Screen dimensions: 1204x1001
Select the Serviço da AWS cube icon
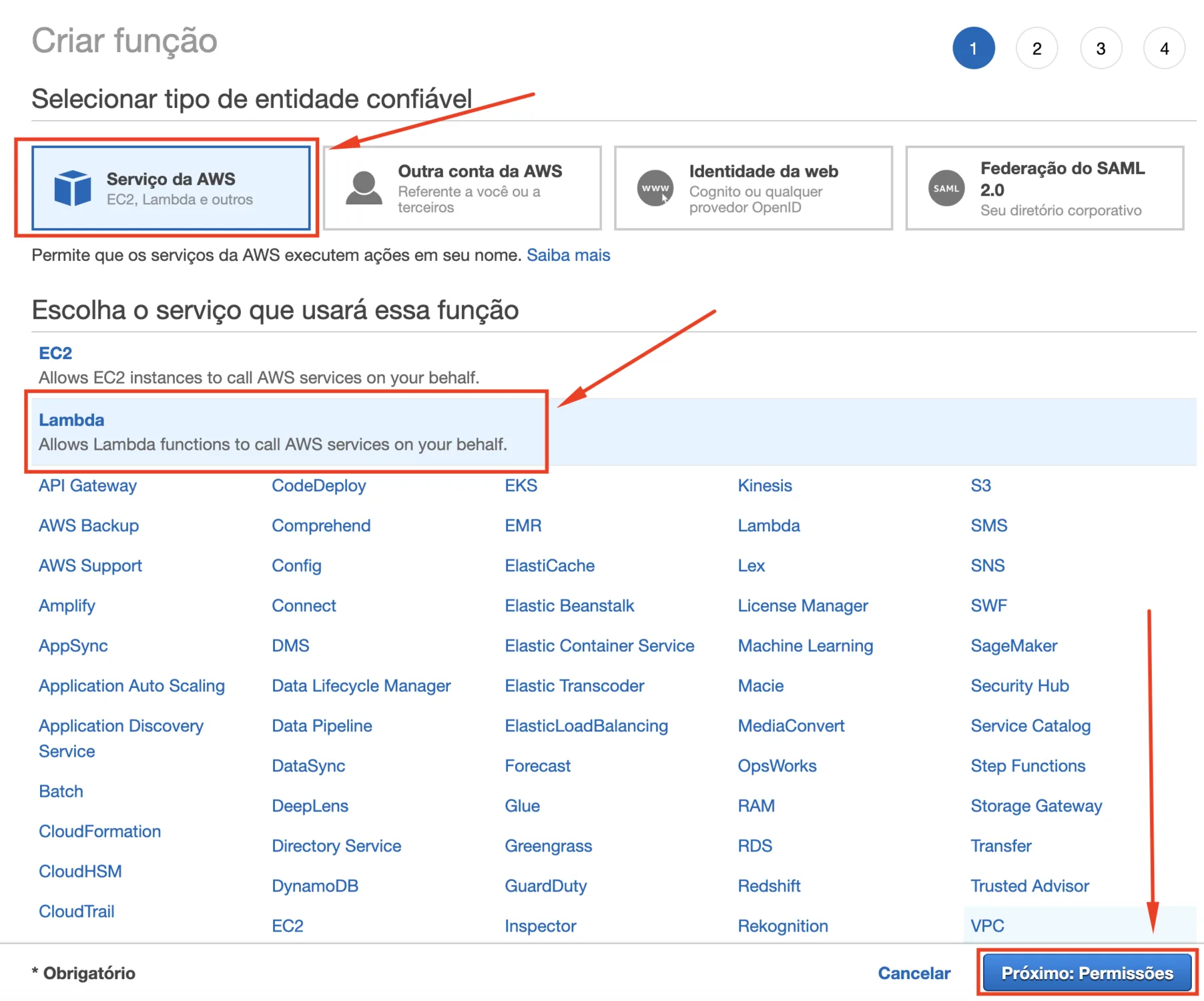point(72,188)
